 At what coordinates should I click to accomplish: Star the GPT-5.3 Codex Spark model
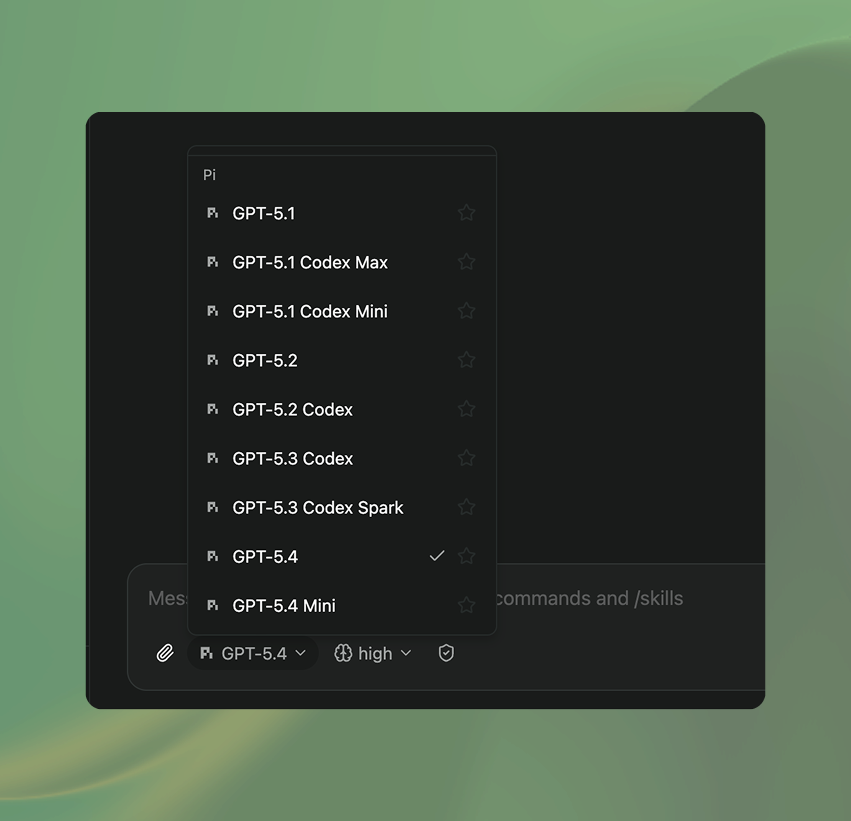[x=466, y=507]
